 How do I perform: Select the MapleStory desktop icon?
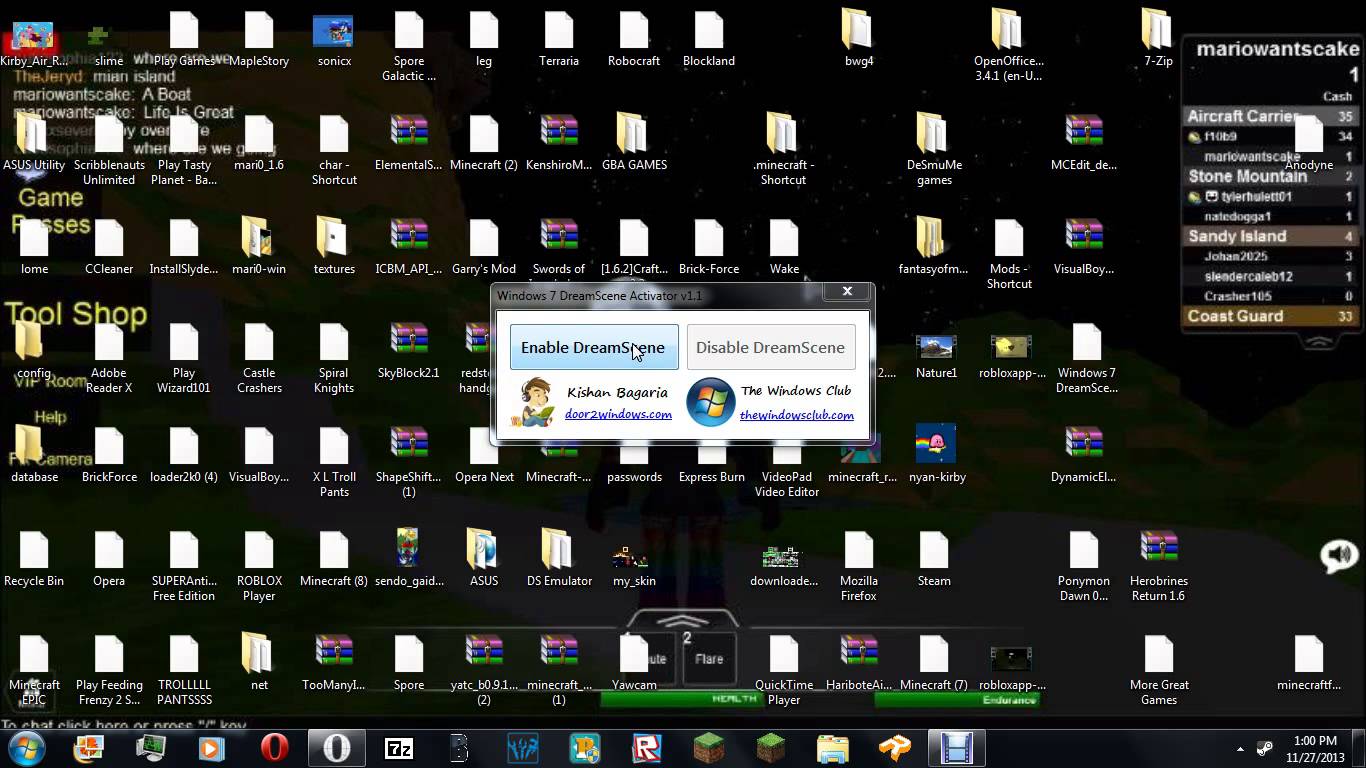[x=259, y=40]
